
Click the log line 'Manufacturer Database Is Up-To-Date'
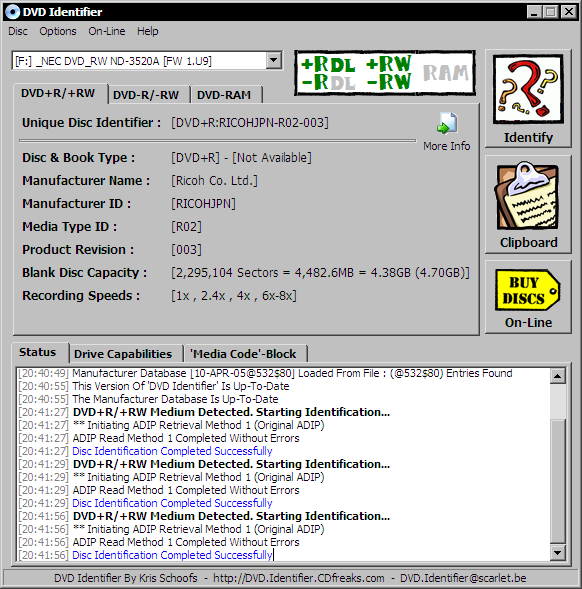point(148,399)
